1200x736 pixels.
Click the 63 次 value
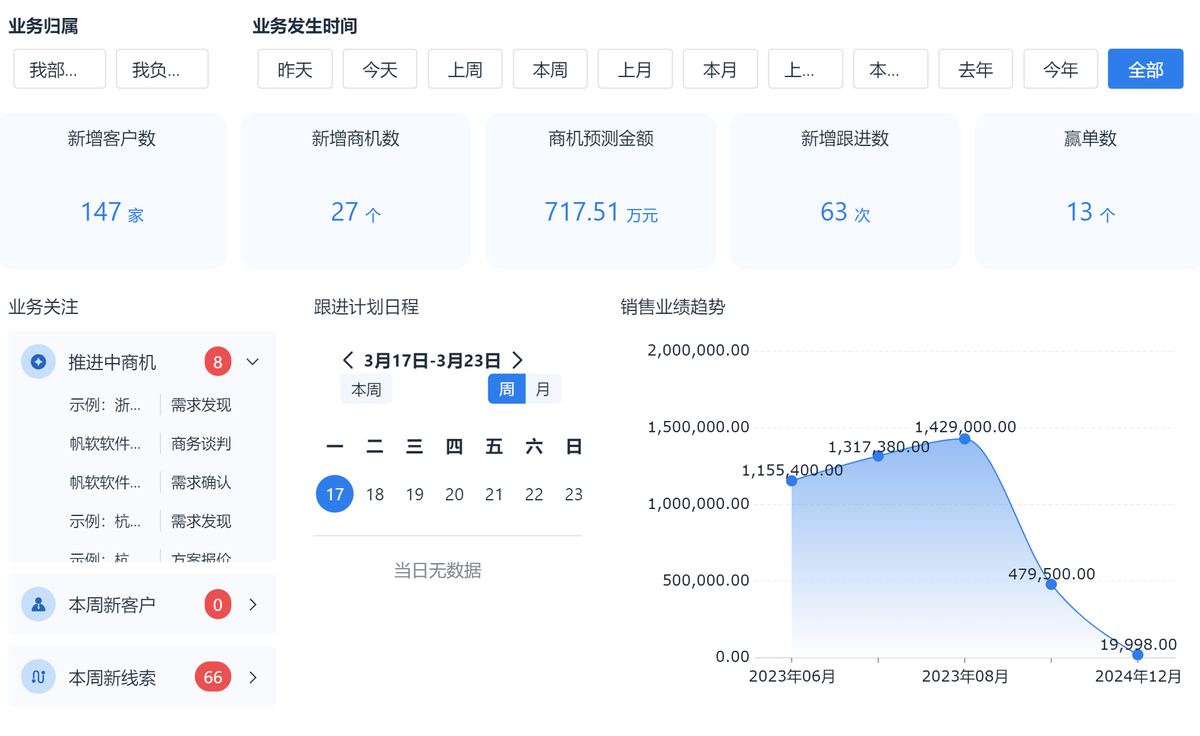tap(845, 212)
